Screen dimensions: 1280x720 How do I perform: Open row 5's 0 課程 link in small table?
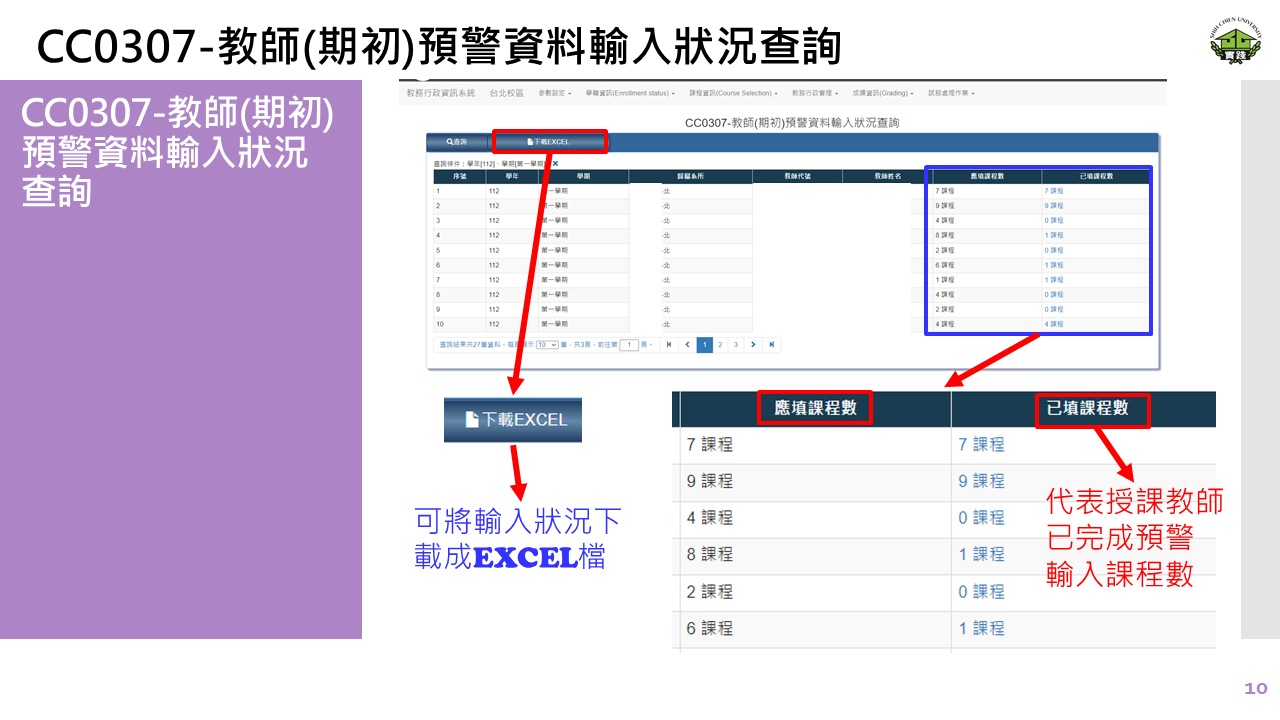[1054, 250]
